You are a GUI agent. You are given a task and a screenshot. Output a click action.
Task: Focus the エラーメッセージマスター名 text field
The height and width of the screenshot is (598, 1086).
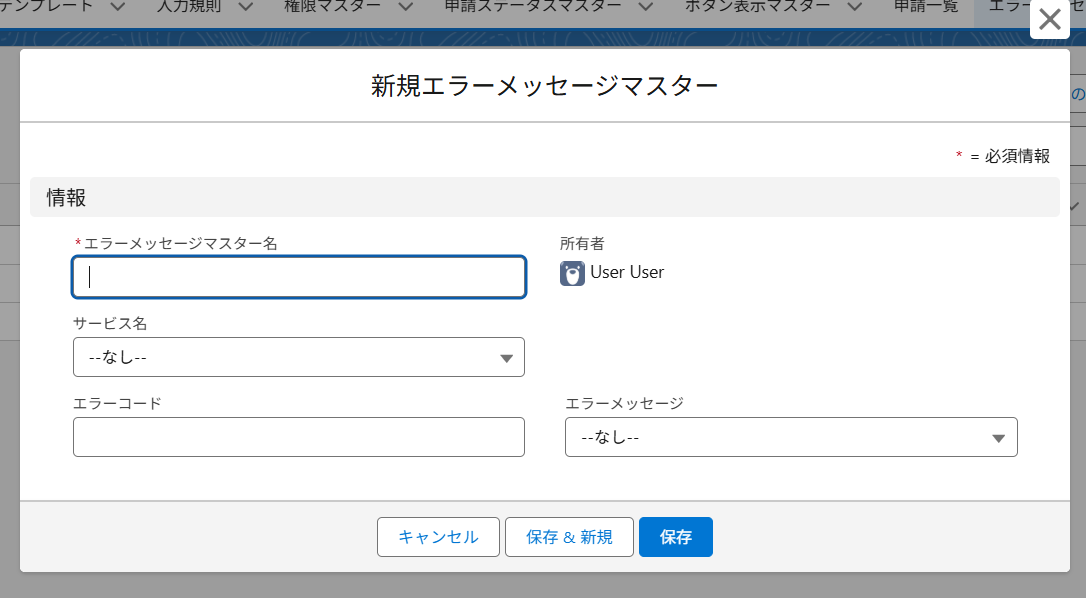298,277
